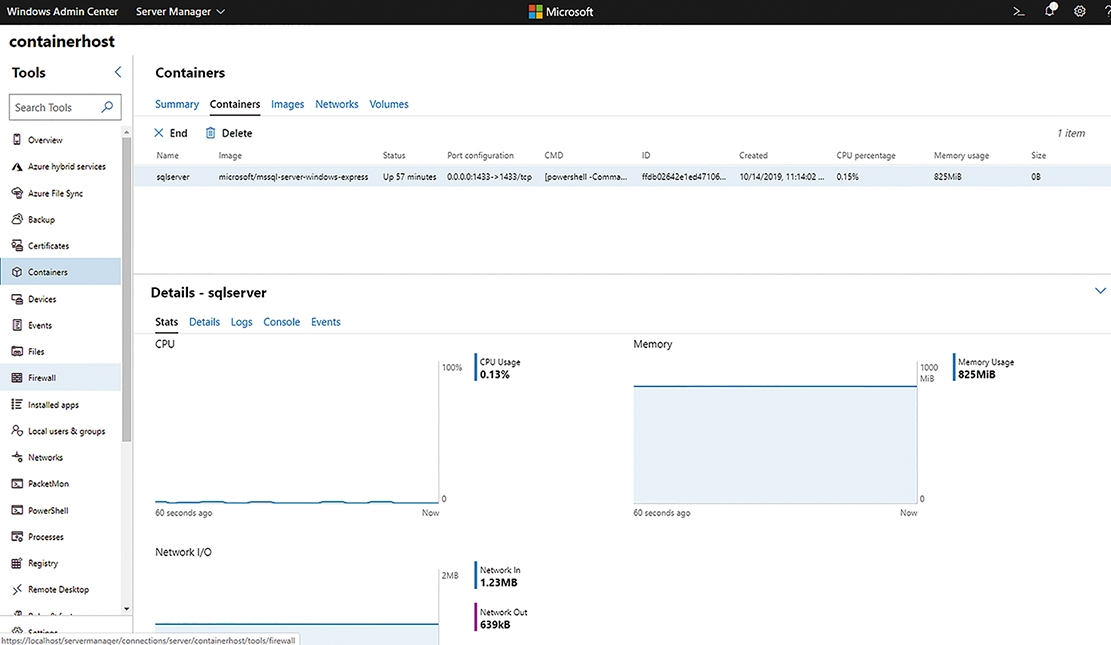Screen dimensions: 1111x645
Task: Click the Overview tool icon
Action: (x=17, y=140)
